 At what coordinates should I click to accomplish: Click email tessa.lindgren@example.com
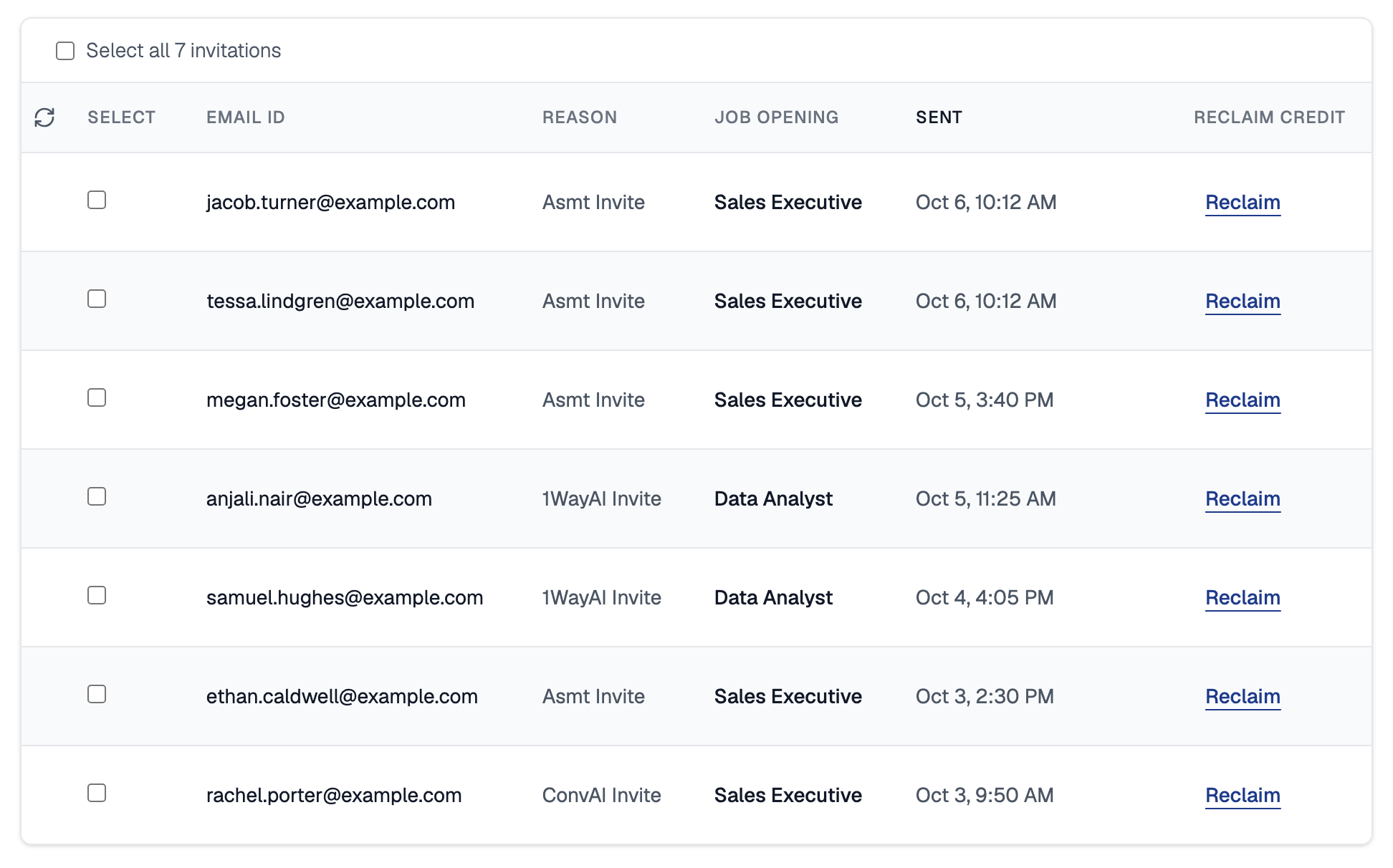340,302
